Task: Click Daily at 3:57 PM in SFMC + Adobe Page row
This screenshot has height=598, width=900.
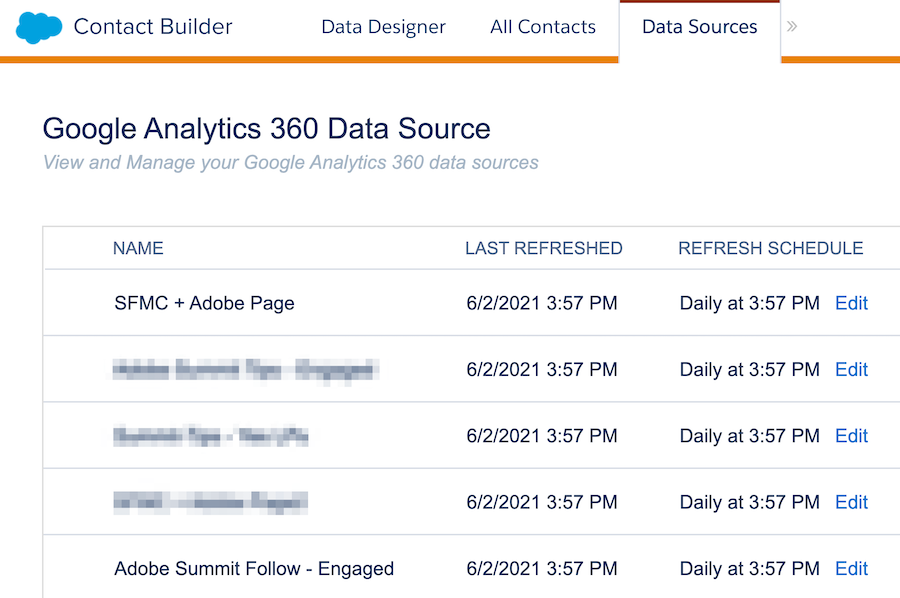Action: point(750,303)
